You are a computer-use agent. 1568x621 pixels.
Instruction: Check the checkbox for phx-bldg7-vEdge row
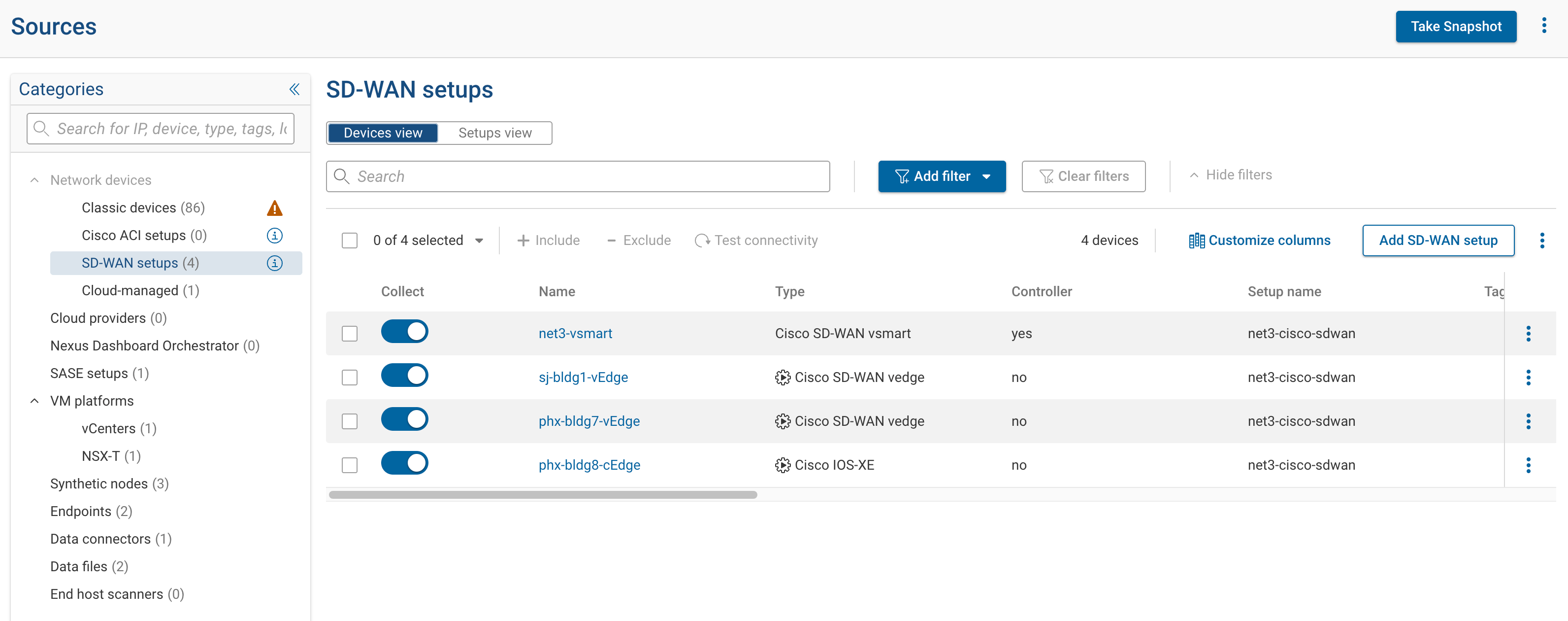[x=349, y=422]
